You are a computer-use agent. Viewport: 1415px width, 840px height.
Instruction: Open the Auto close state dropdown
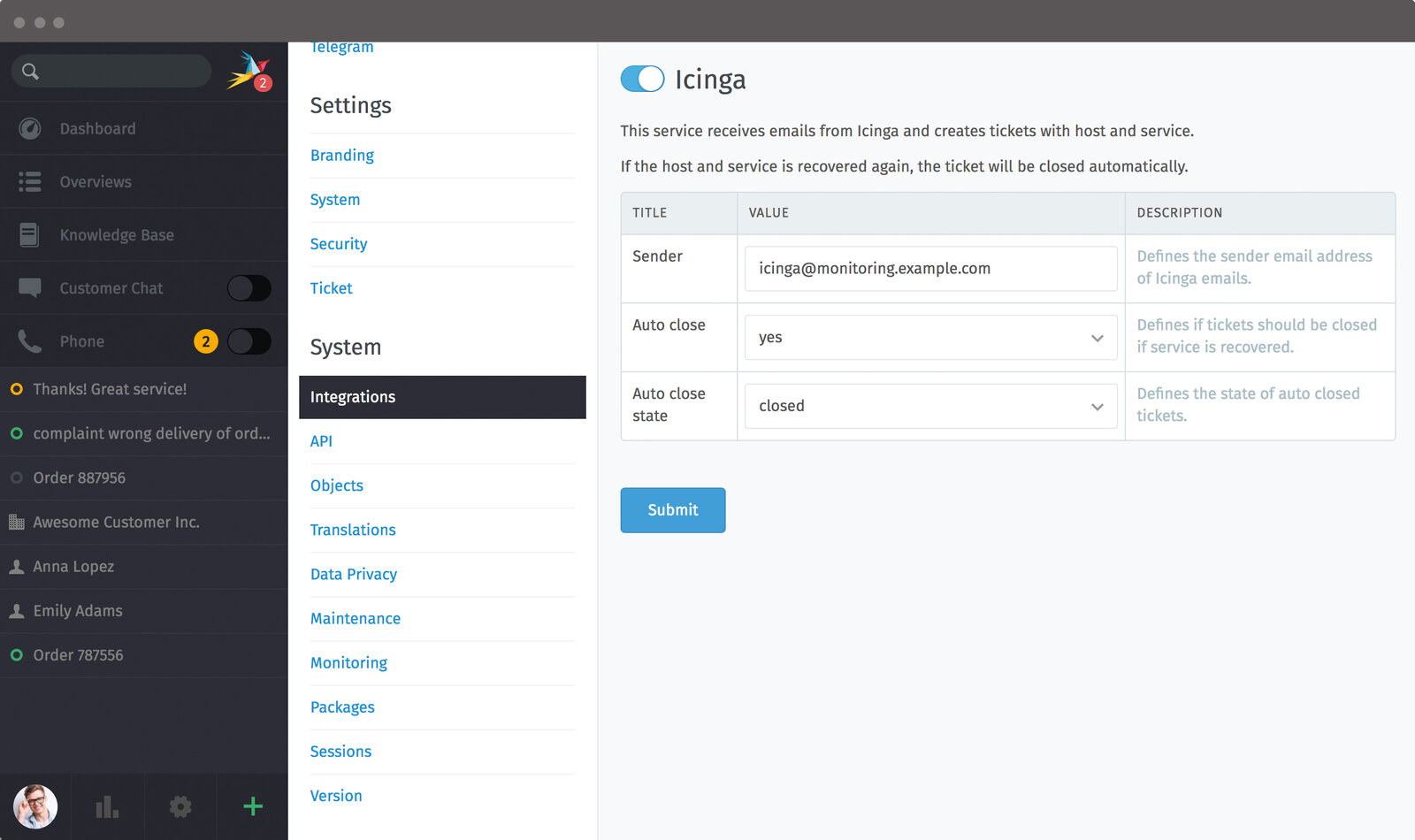929,406
